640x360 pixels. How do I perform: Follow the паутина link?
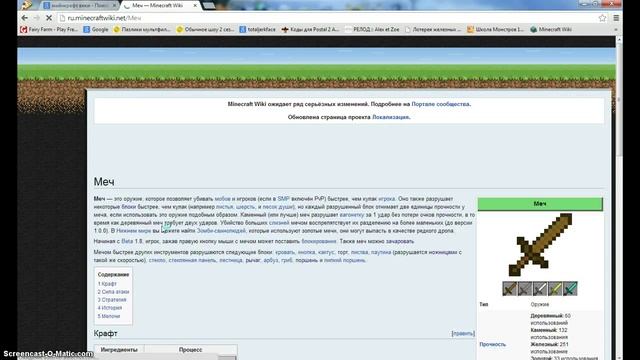pos(381,252)
